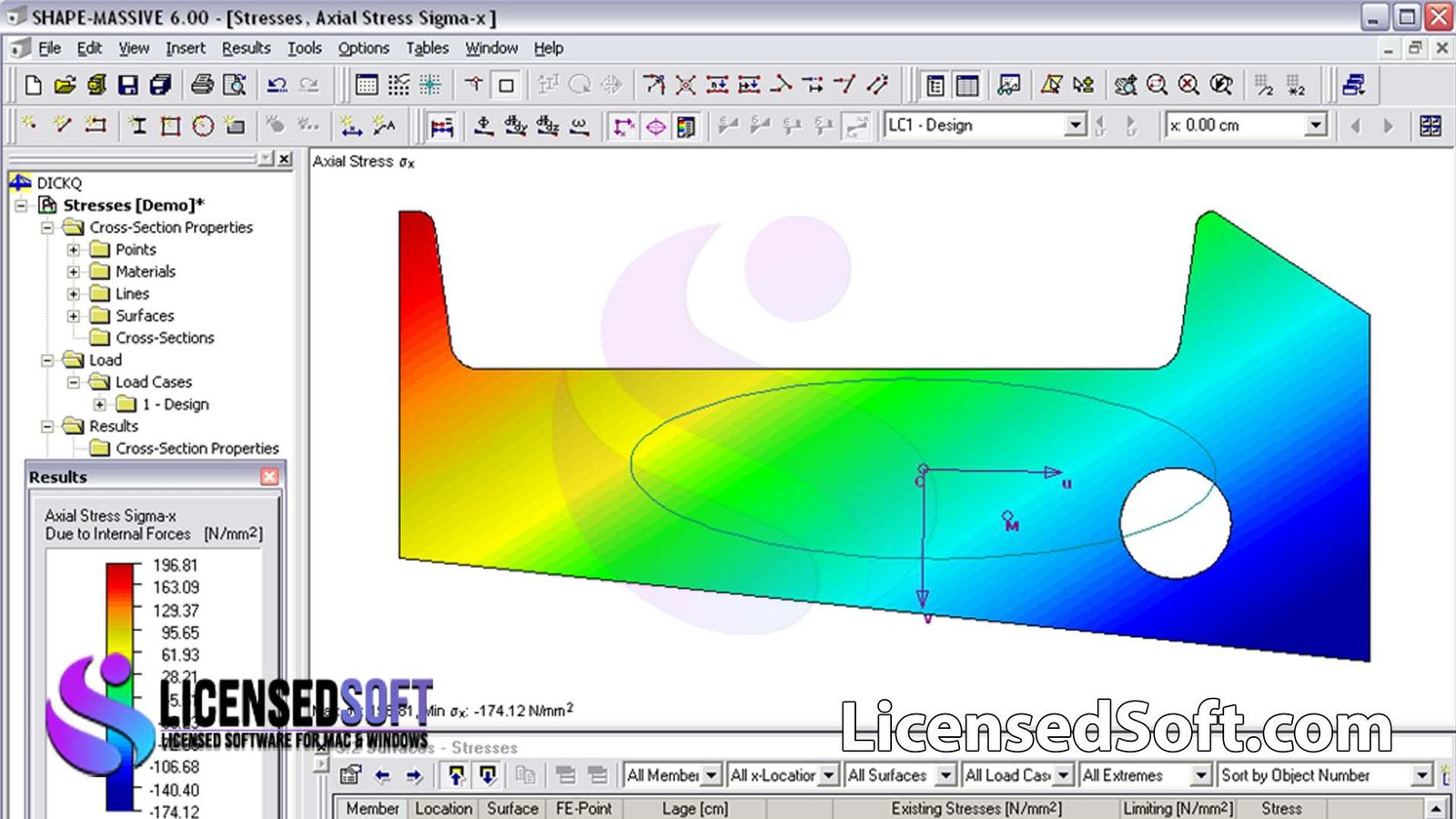Save the model with the floppy disk icon
The image size is (1456, 819).
(x=128, y=86)
